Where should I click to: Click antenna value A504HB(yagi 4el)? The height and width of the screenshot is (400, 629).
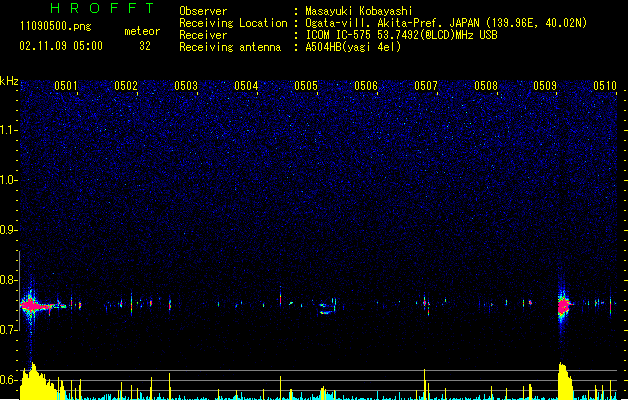coord(353,47)
